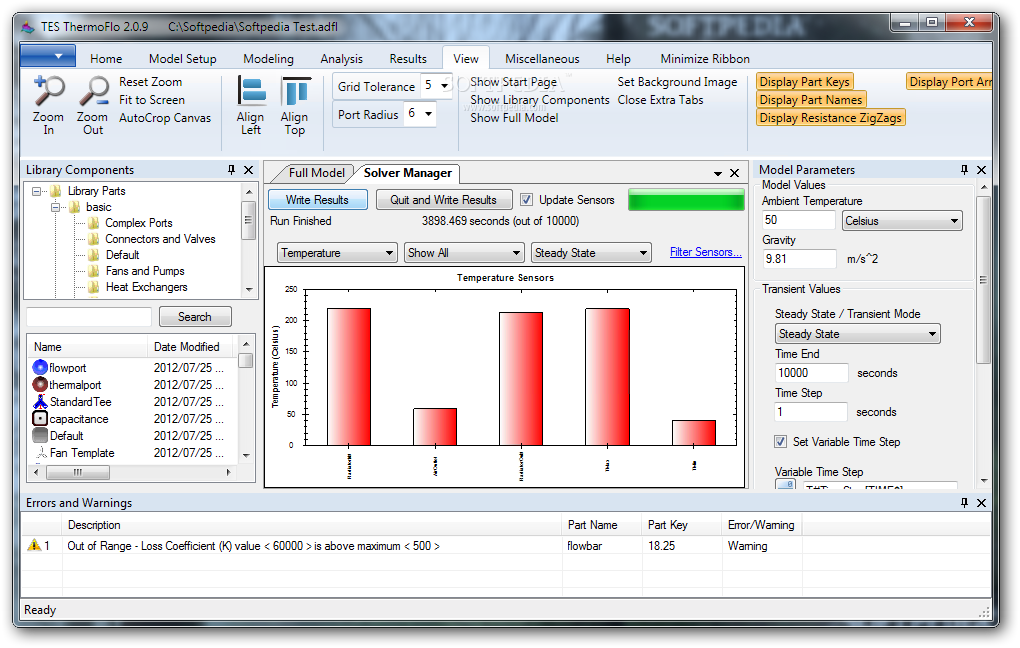This screenshot has height=648, width=1020.
Task: Click the Time Step input field
Action: coord(811,412)
